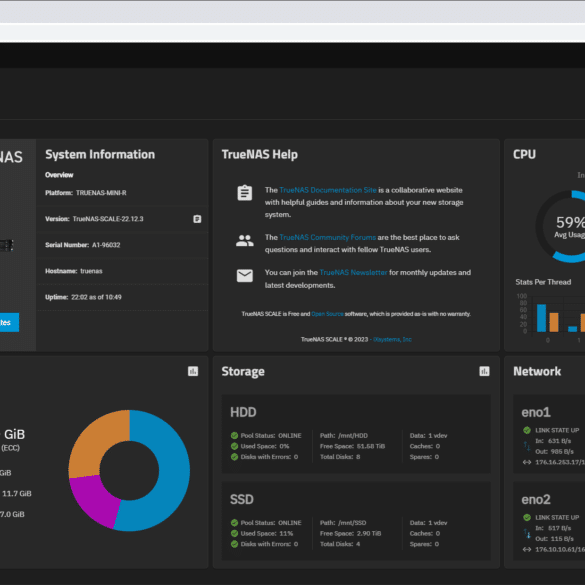The height and width of the screenshot is (585, 585).
Task: Click the CPU 59% usage gauge
Action: [561, 226]
